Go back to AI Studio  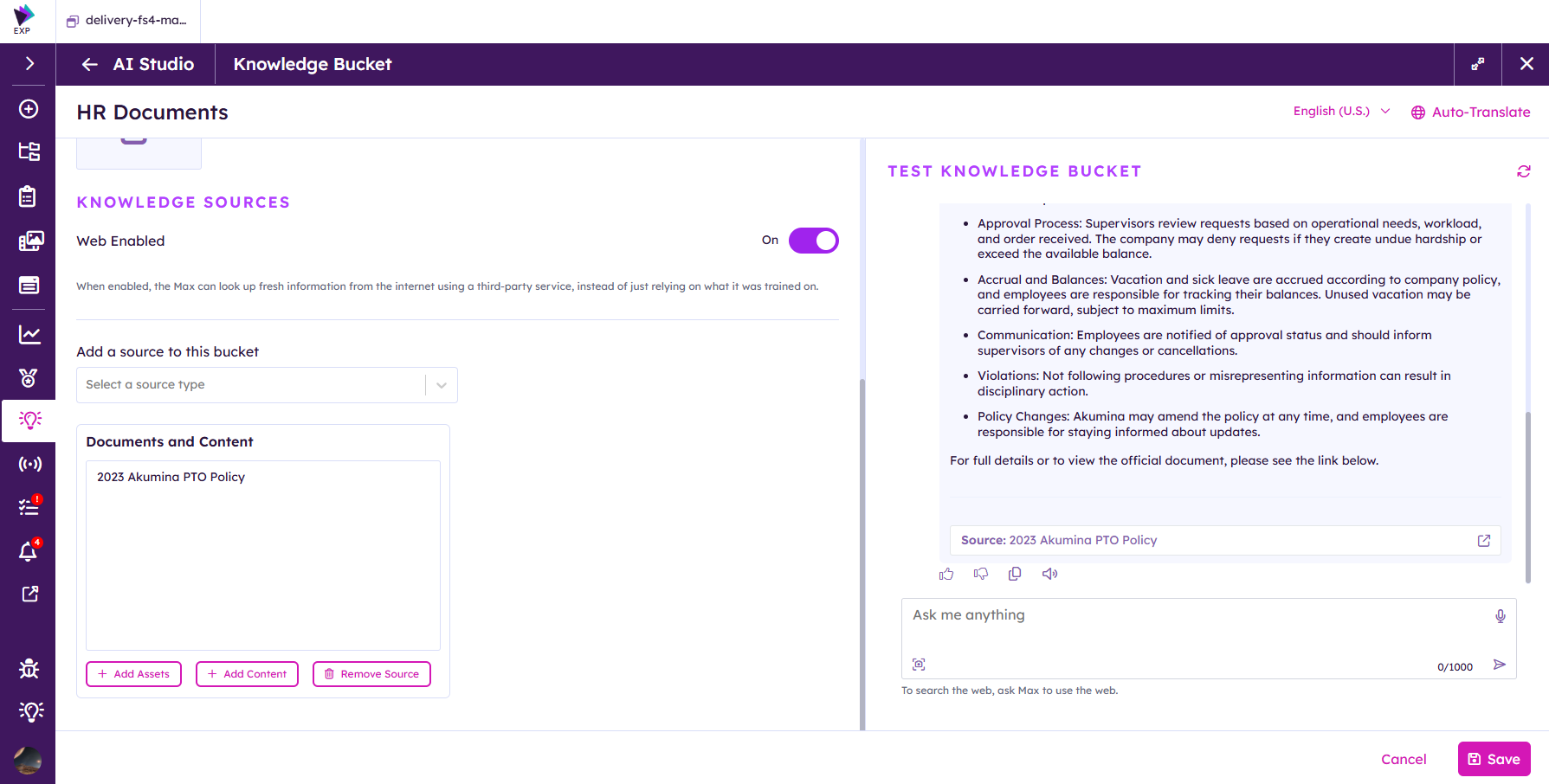pyautogui.click(x=138, y=64)
